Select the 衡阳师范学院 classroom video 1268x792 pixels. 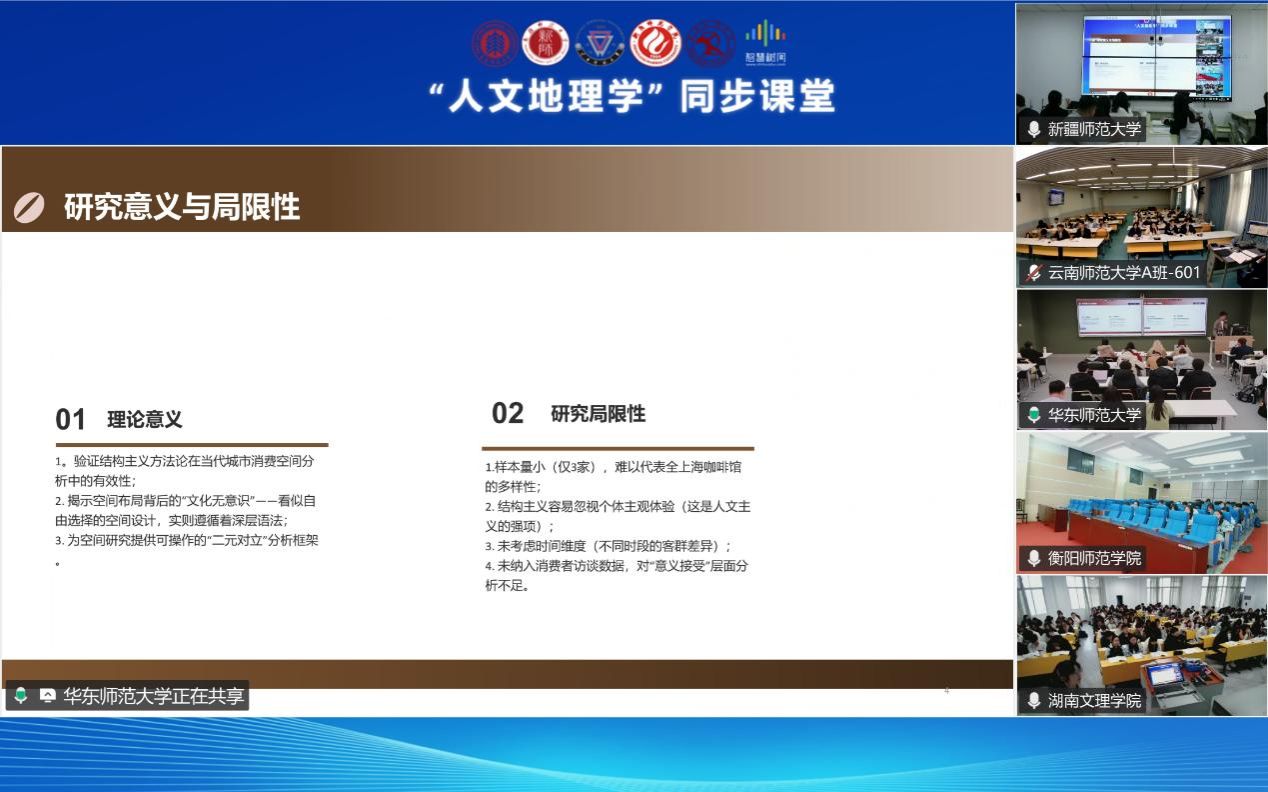1141,494
